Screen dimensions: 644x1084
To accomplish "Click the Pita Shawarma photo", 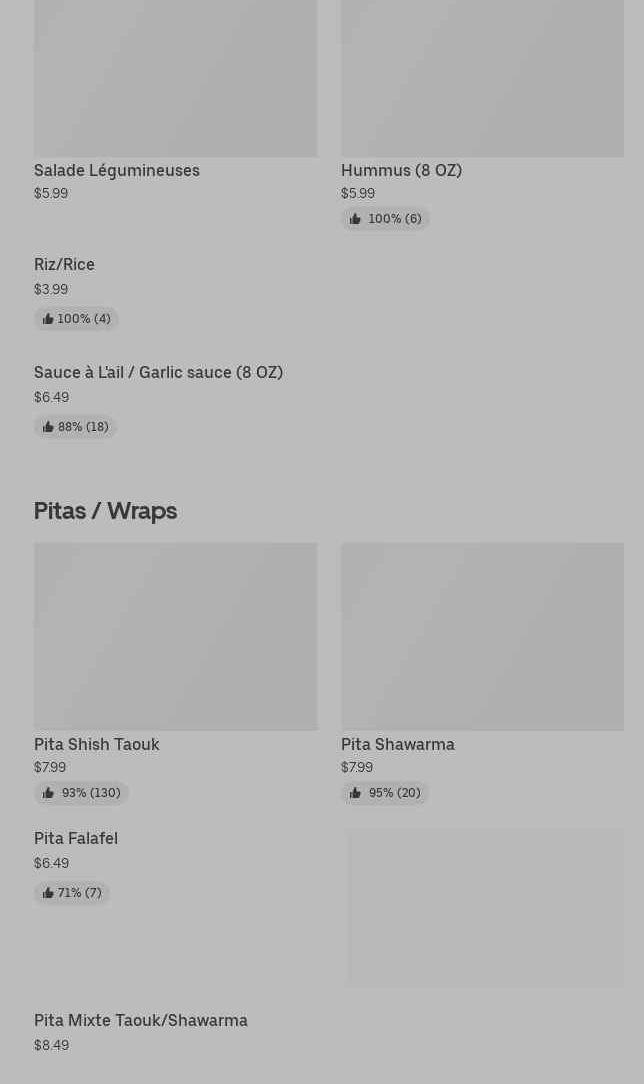I will click(x=482, y=636).
